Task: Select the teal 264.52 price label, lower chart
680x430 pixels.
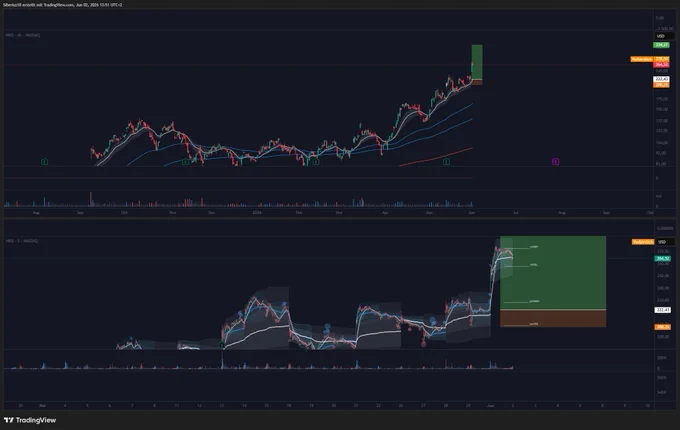Action: pos(663,258)
